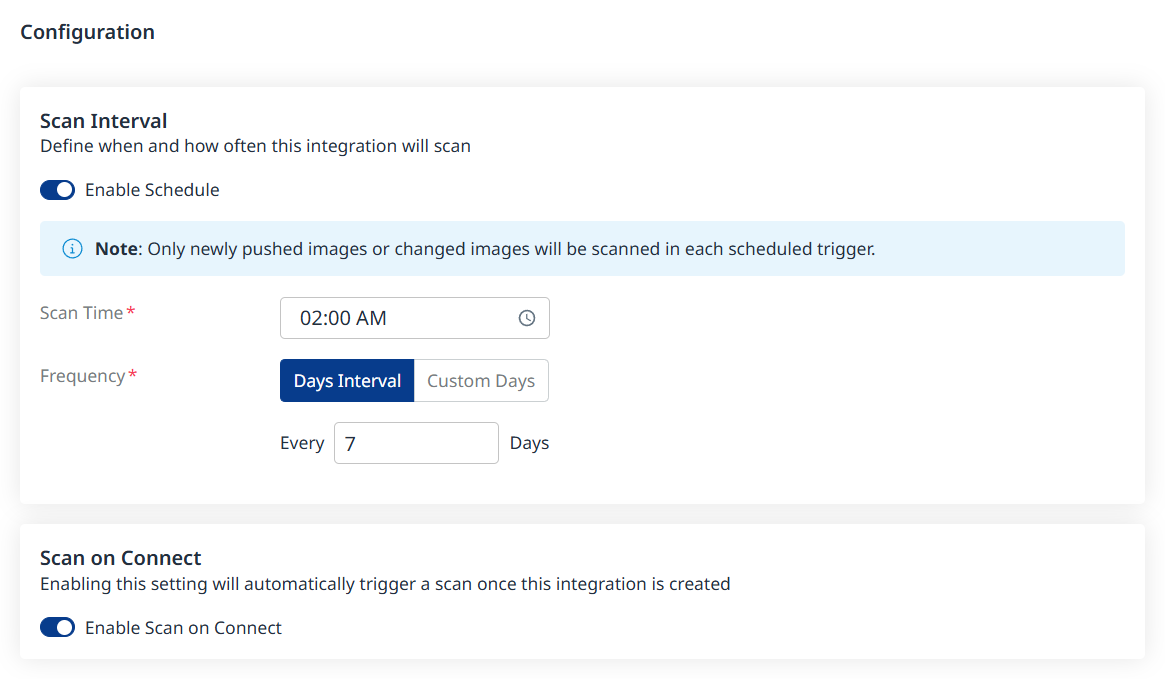The width and height of the screenshot is (1165, 679).
Task: Click the Days unit text after input
Action: (529, 443)
